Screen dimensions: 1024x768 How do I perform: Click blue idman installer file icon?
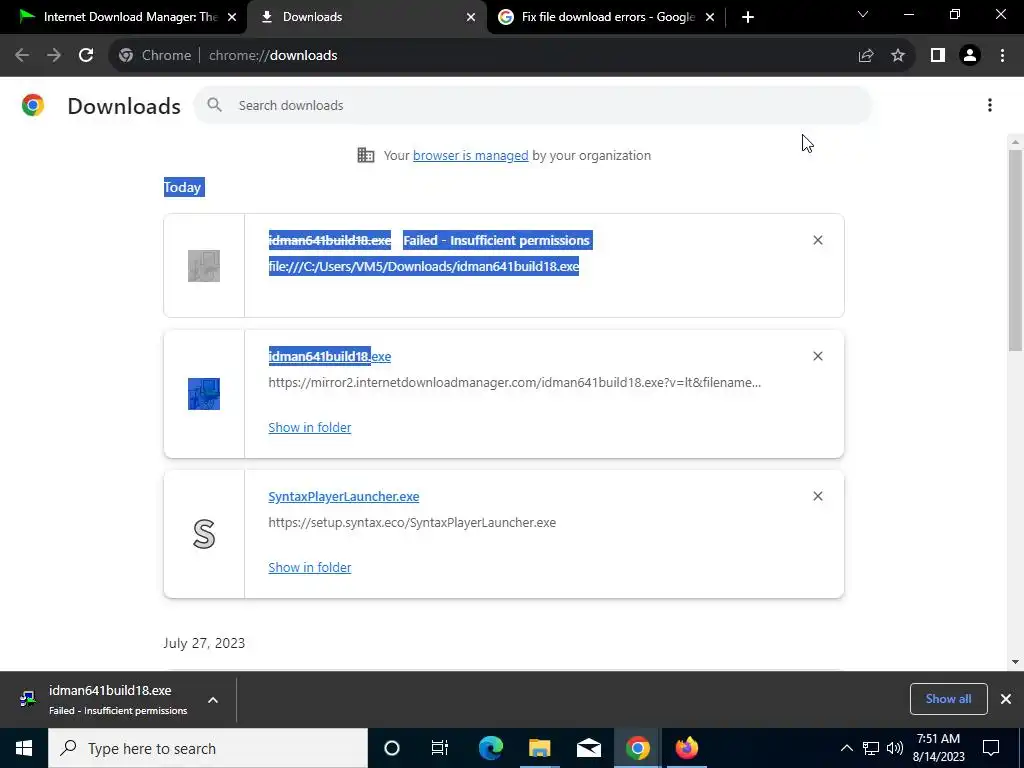[x=204, y=394]
